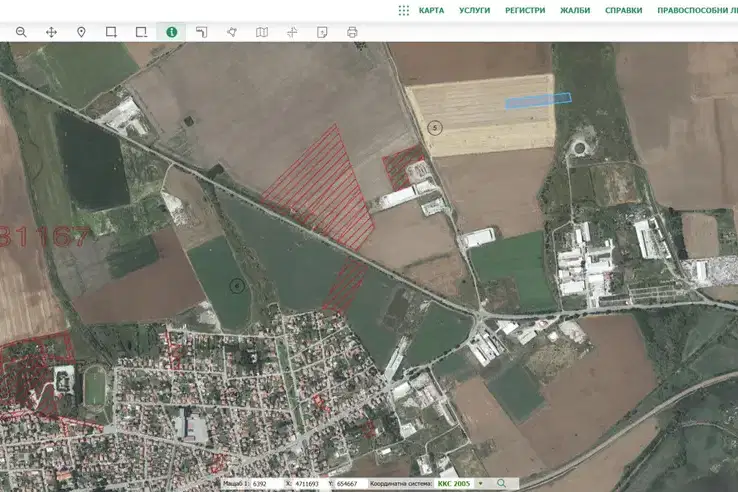Screen dimensions: 738x492
Task: Click the circled number 6 map marker
Action: tap(237, 285)
